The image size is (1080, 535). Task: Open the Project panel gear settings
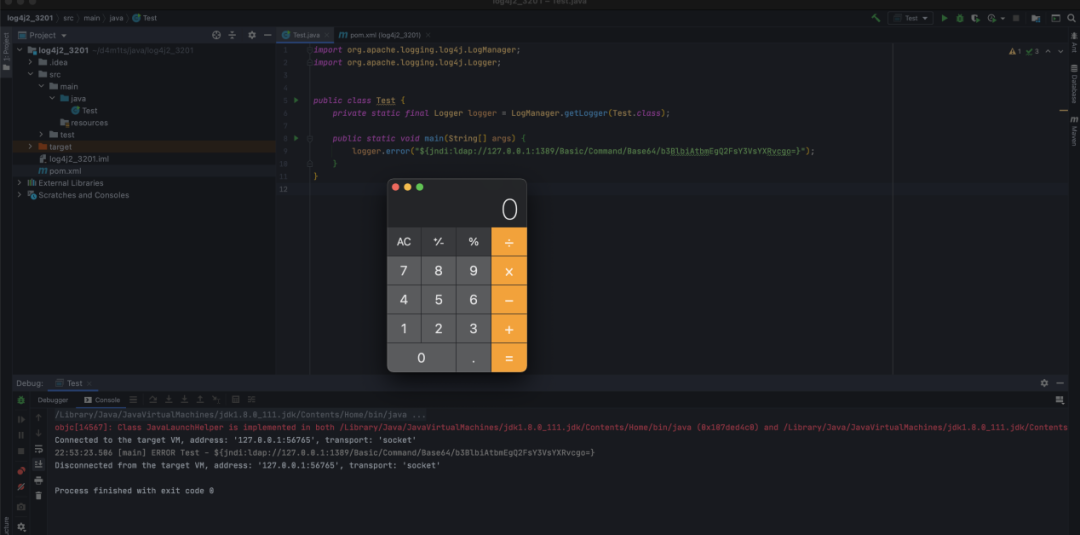coord(251,35)
